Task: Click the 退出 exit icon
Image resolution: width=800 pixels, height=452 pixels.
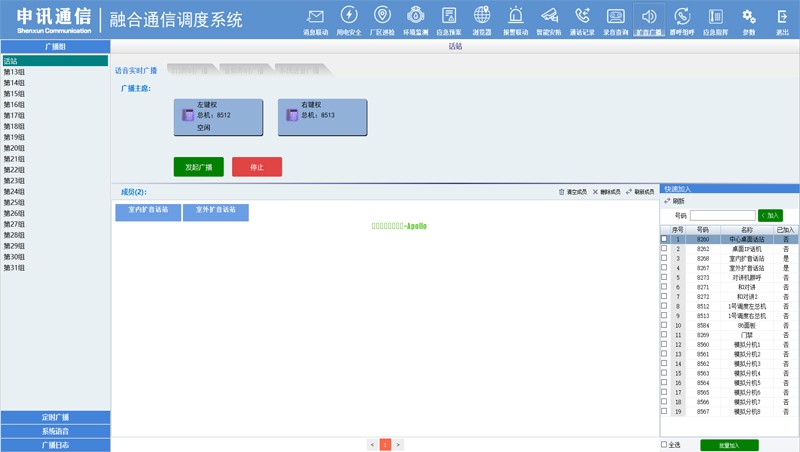Action: [782, 16]
